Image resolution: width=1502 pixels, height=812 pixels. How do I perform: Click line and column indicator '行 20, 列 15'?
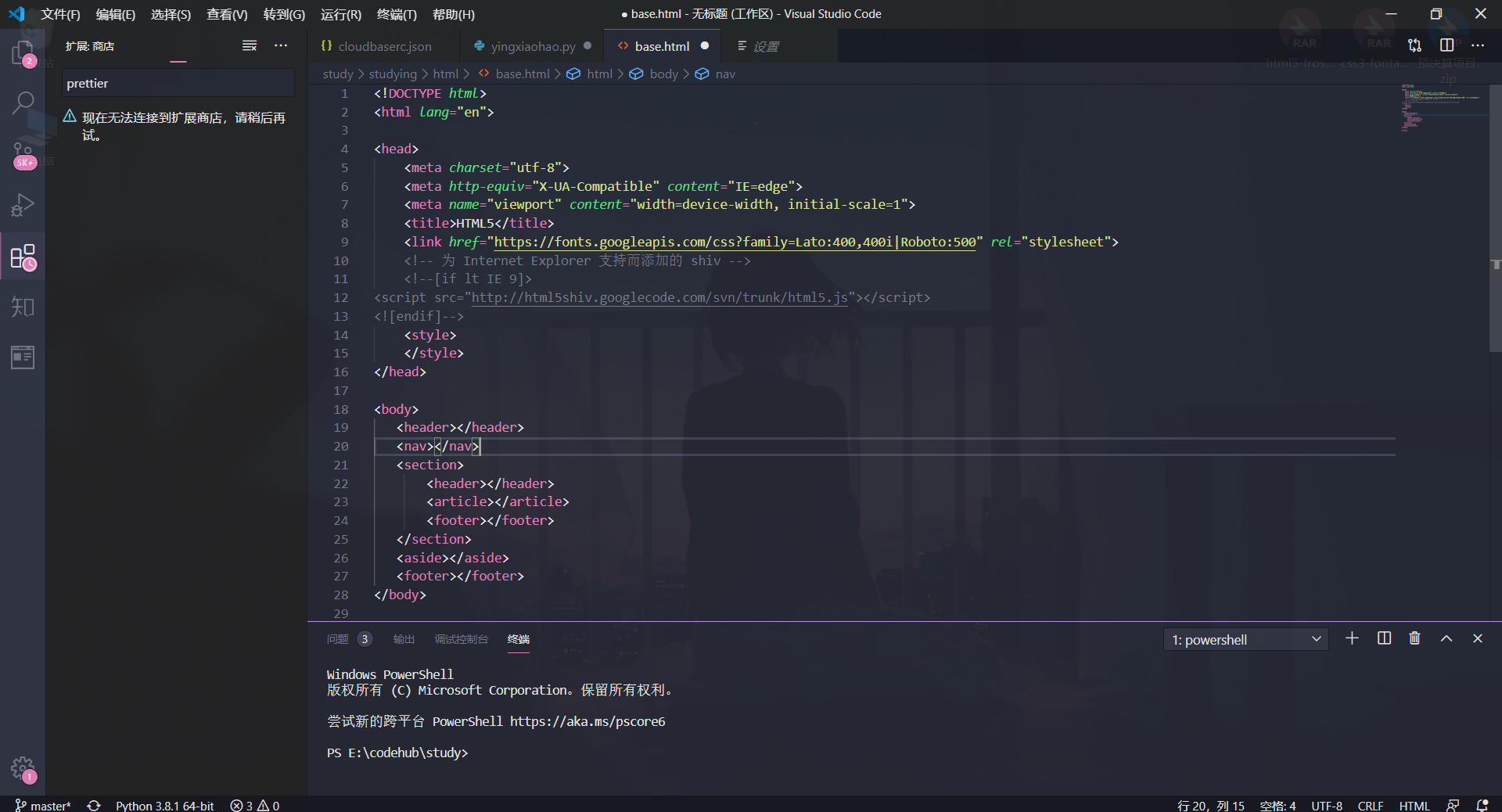point(1210,805)
